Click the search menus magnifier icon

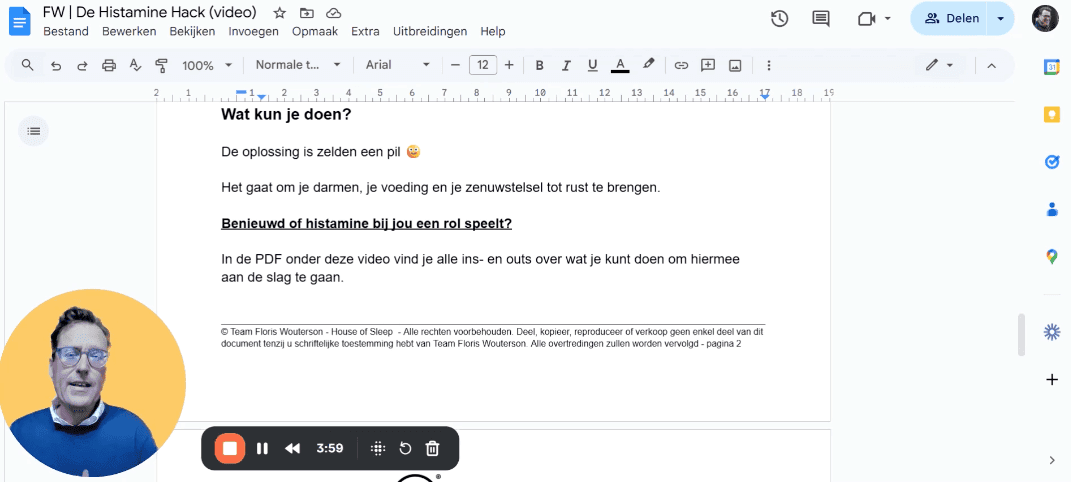(27, 65)
